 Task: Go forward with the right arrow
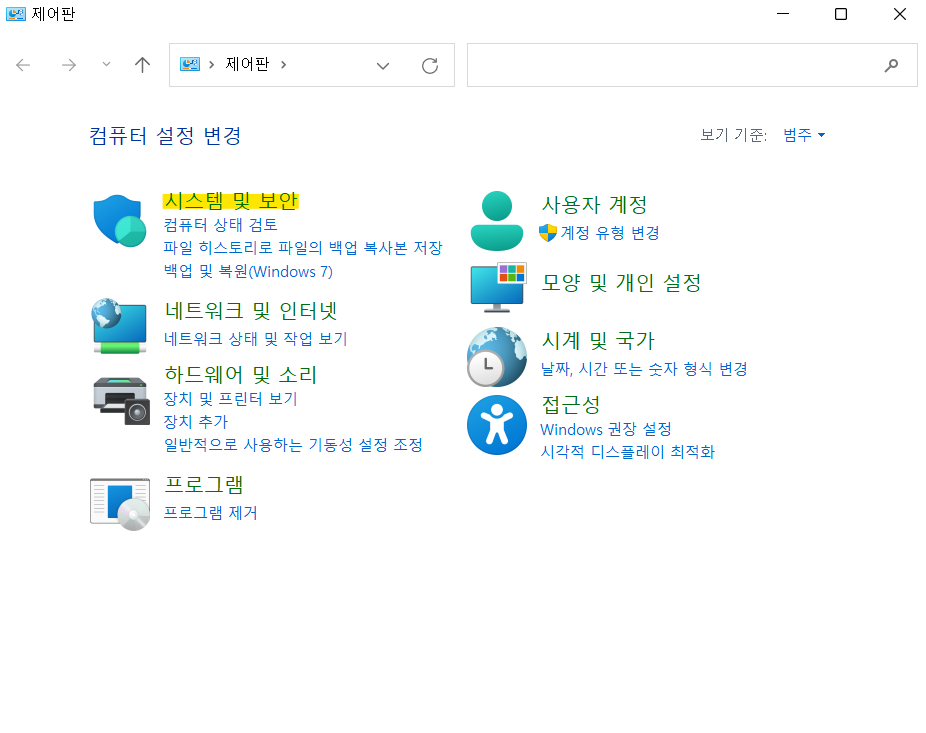[69, 65]
